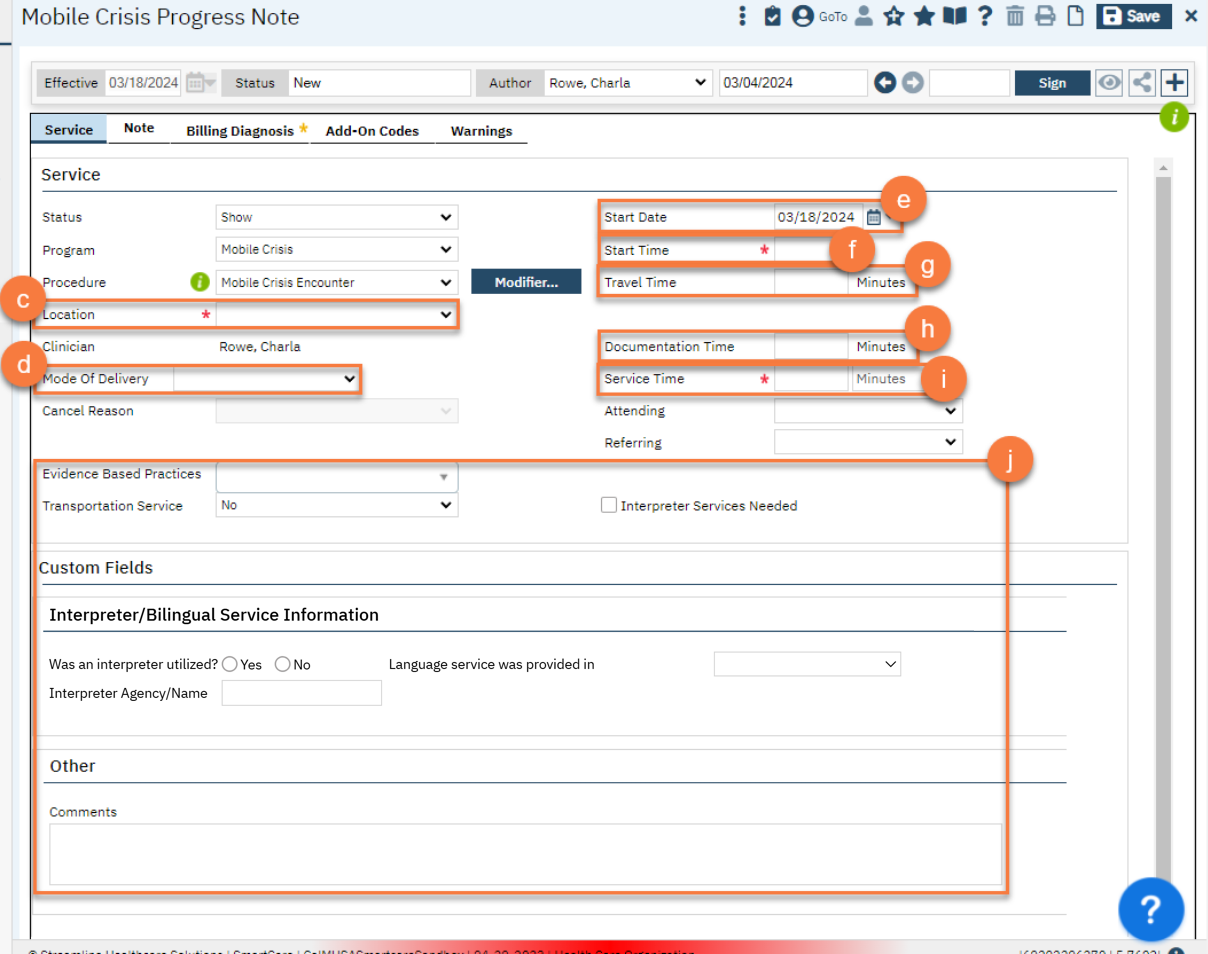The image size is (1208, 954).
Task: Click the Sign button
Action: (1052, 83)
